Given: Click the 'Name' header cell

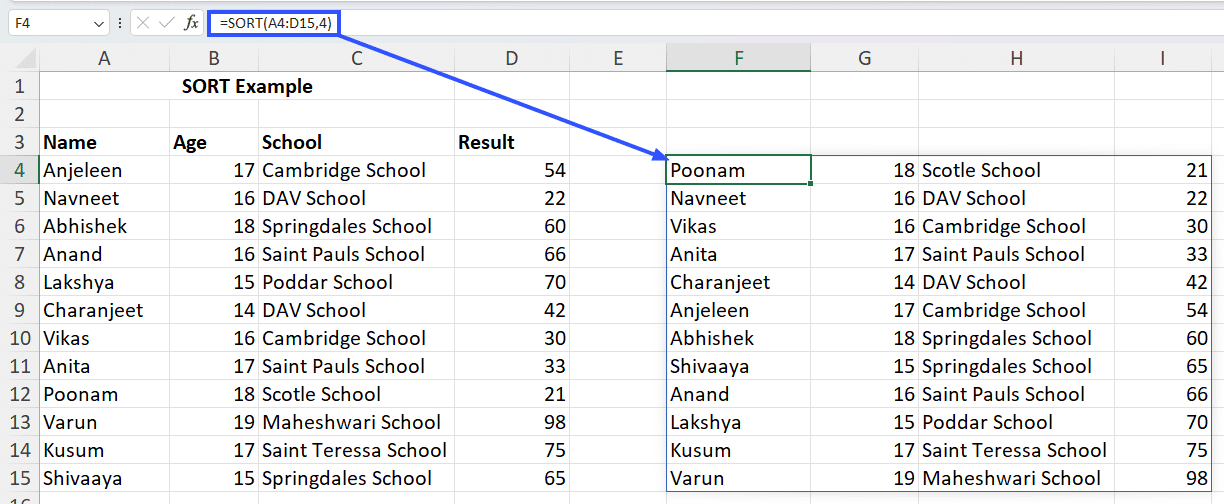Looking at the screenshot, I should point(104,142).
